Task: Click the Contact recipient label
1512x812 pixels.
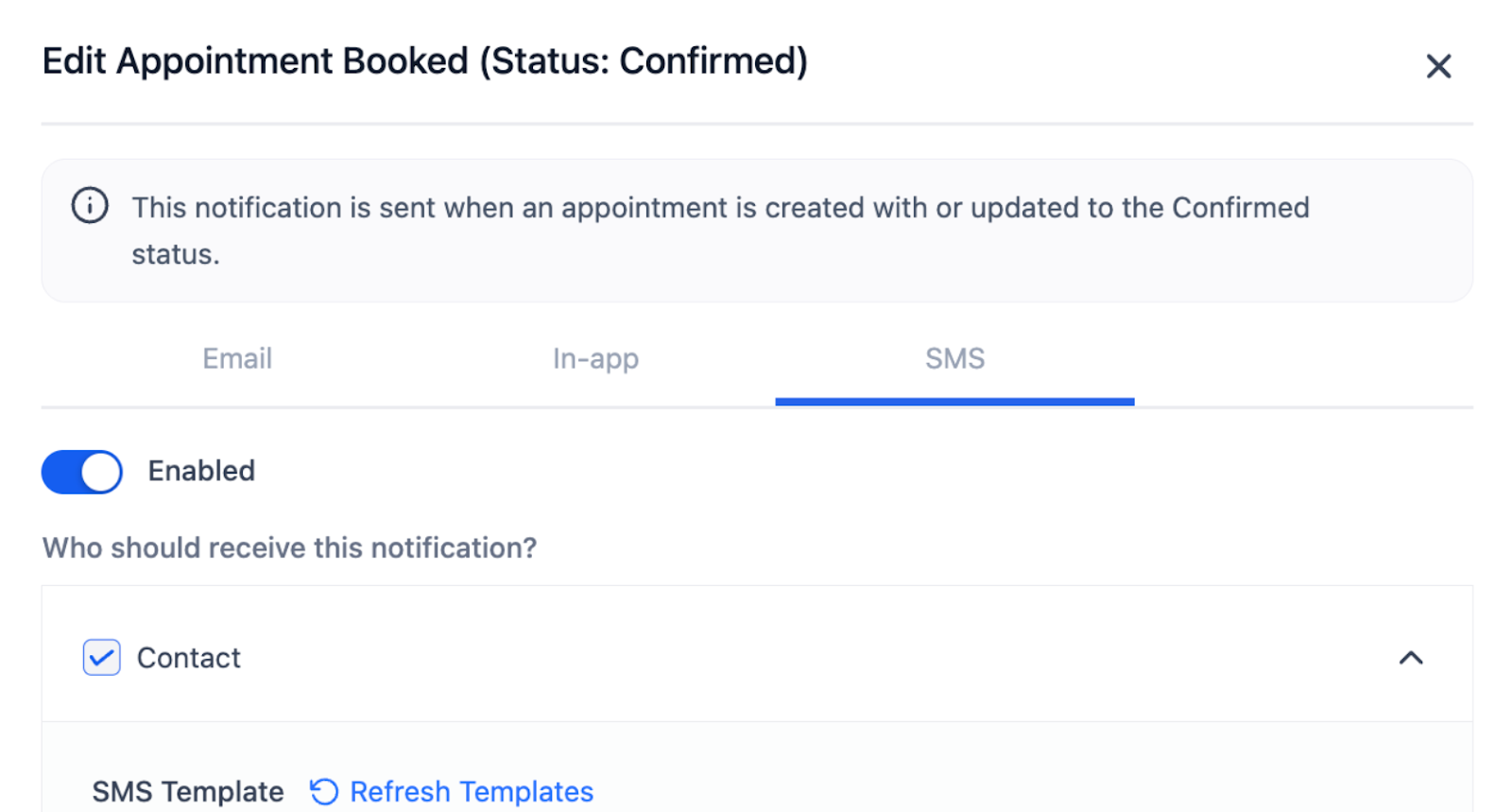Action: (x=189, y=658)
